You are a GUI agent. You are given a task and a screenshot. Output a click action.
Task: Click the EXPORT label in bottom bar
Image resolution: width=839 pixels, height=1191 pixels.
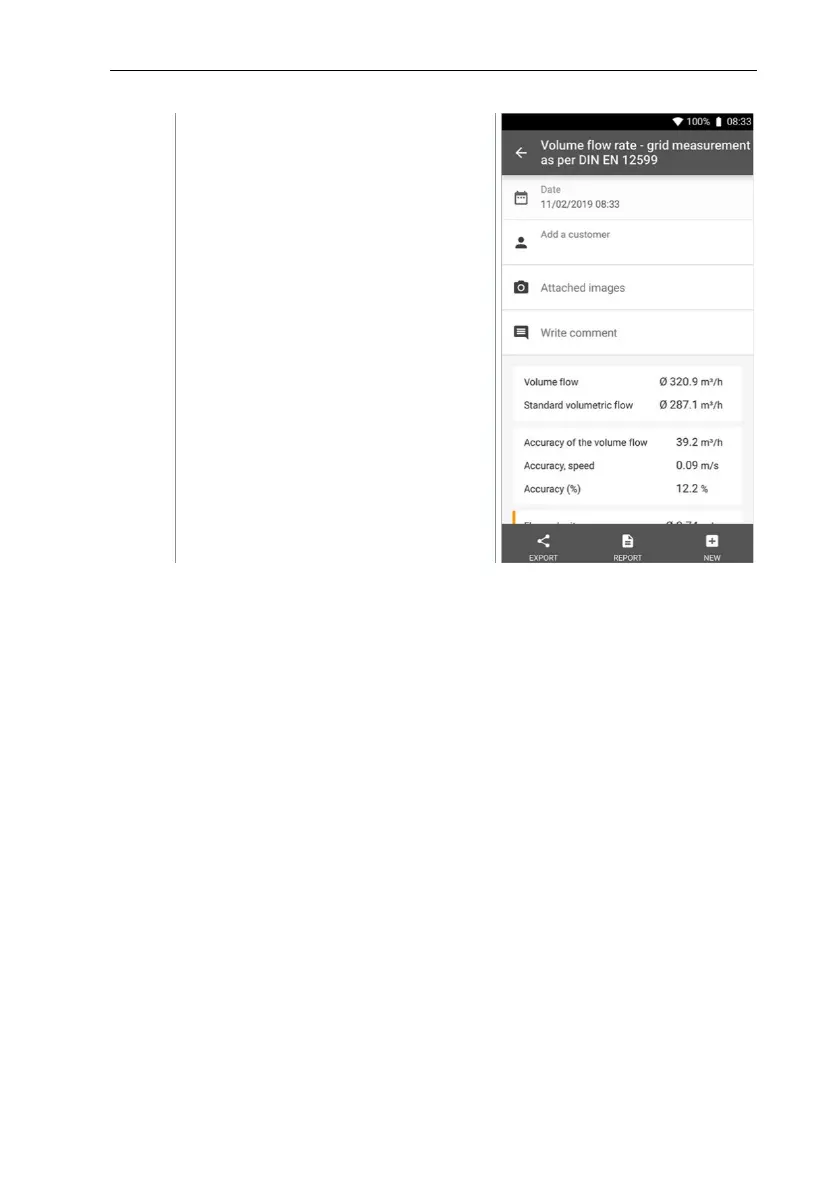544,558
